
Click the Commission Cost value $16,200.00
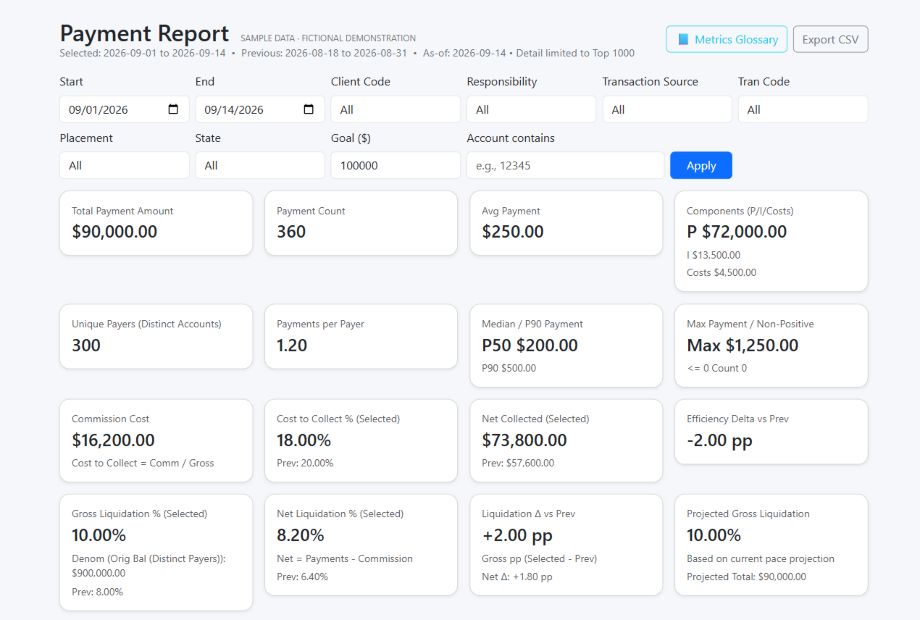[113, 440]
